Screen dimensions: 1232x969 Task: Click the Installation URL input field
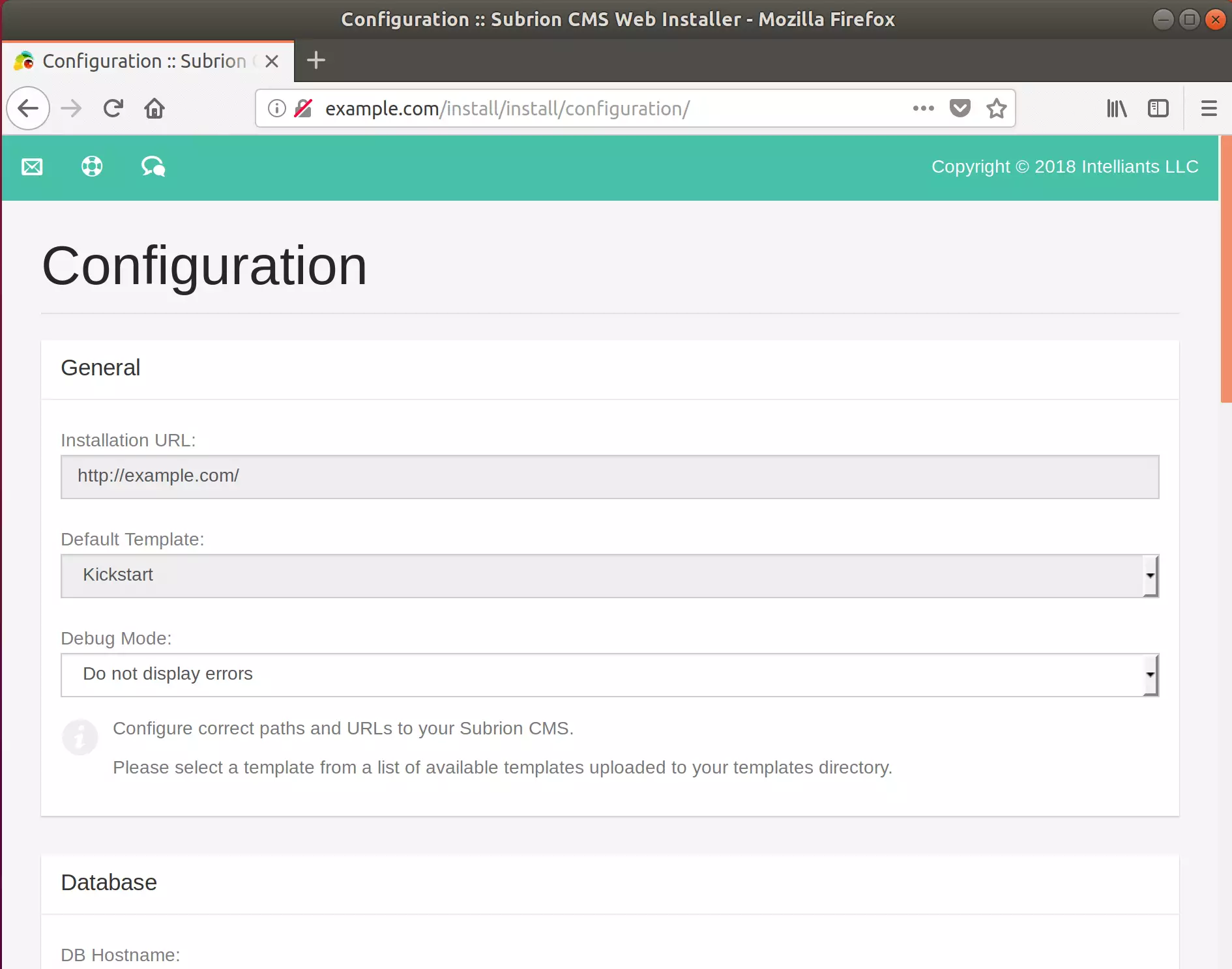(x=609, y=476)
